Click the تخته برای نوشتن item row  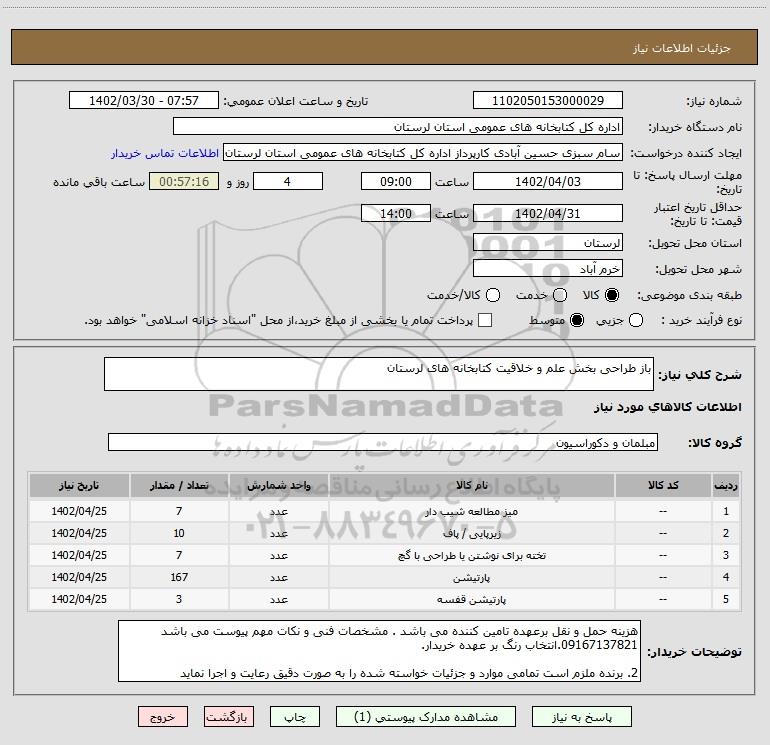point(385,555)
